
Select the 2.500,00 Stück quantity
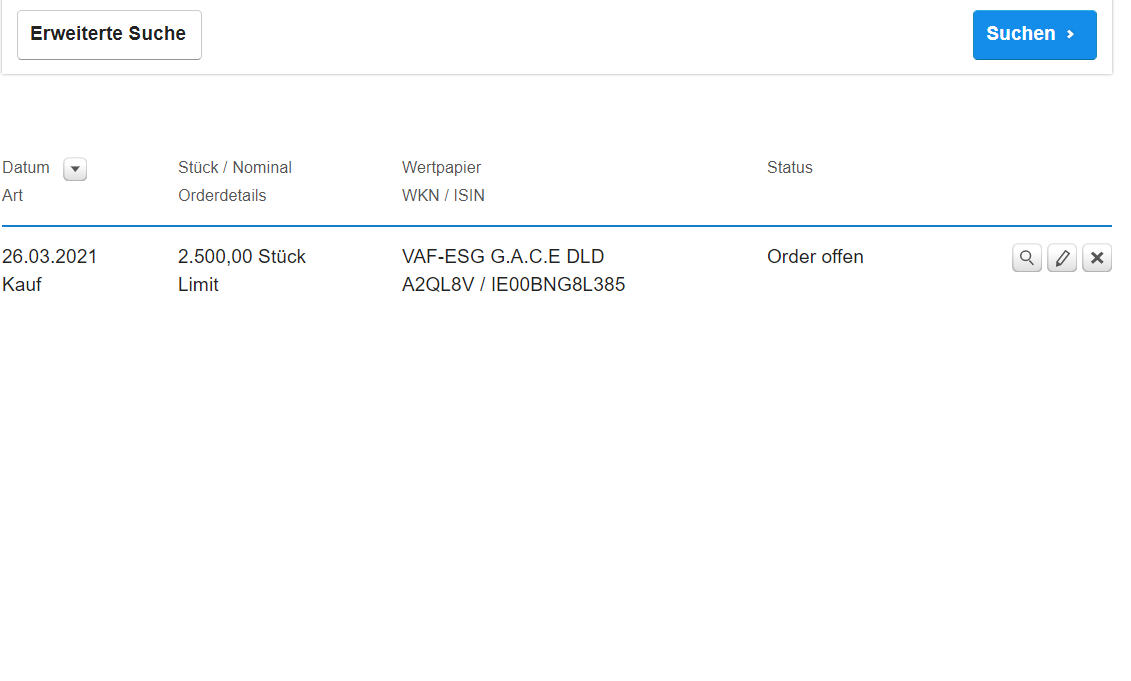point(242,257)
